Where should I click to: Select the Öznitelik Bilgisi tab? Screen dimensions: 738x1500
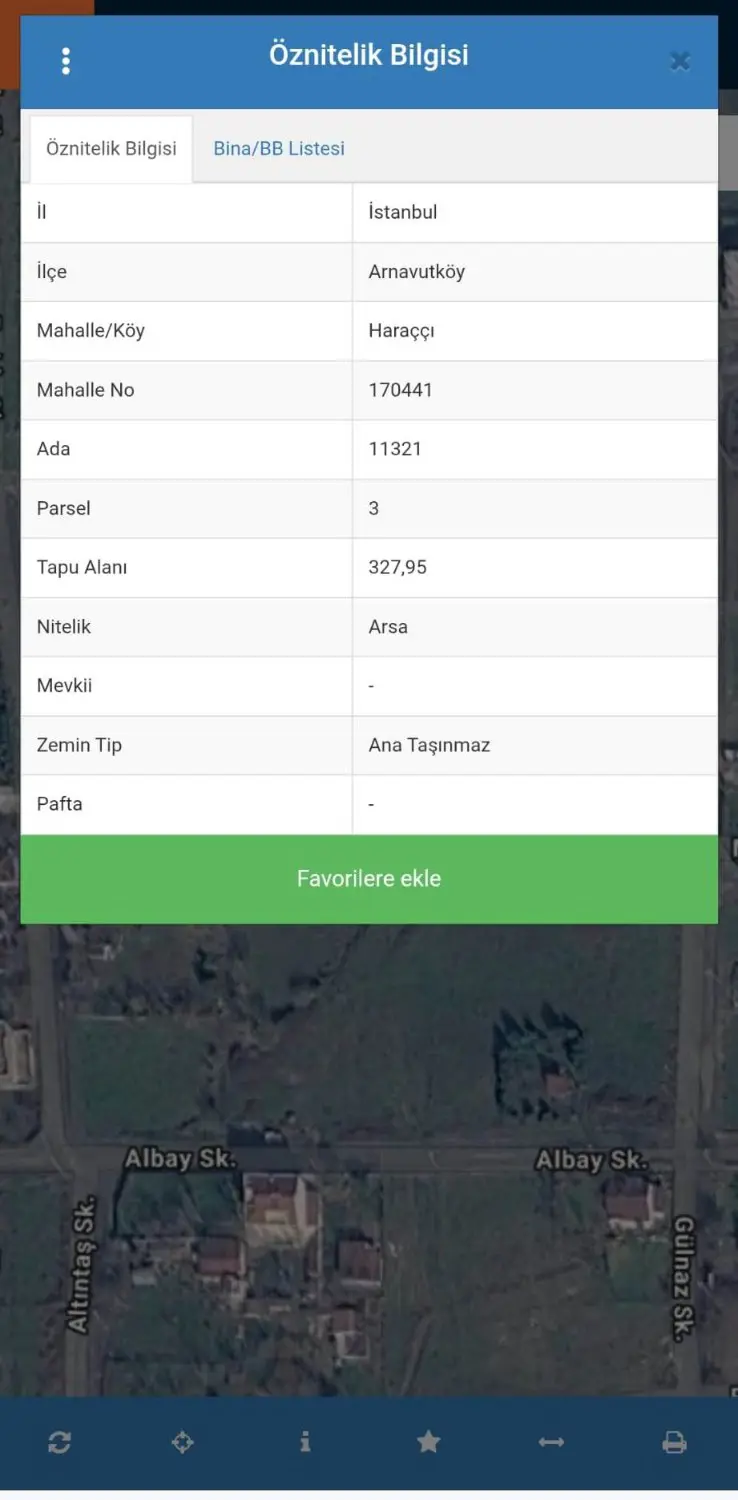point(111,148)
